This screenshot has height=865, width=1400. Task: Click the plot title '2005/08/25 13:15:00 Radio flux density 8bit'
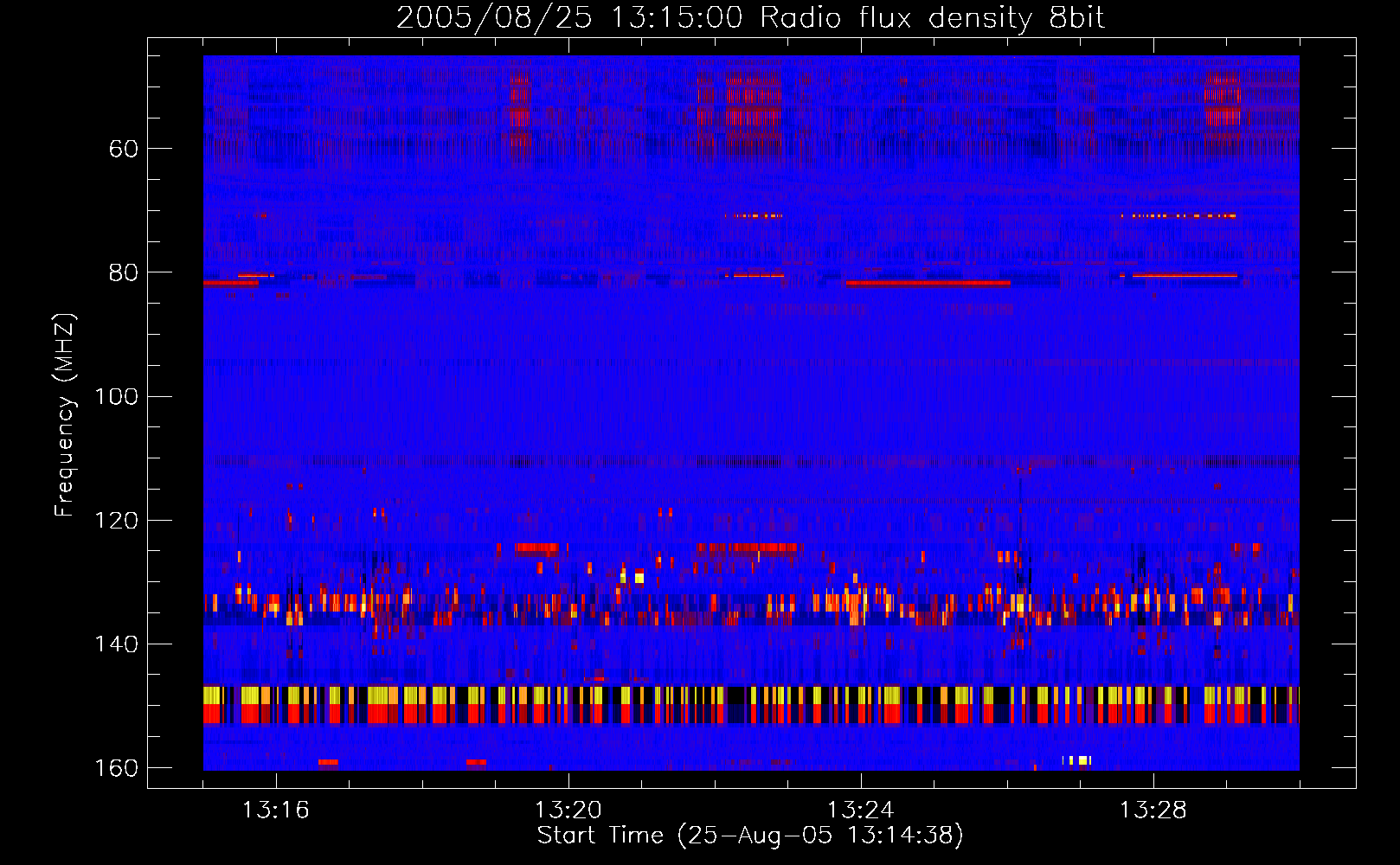750,18
